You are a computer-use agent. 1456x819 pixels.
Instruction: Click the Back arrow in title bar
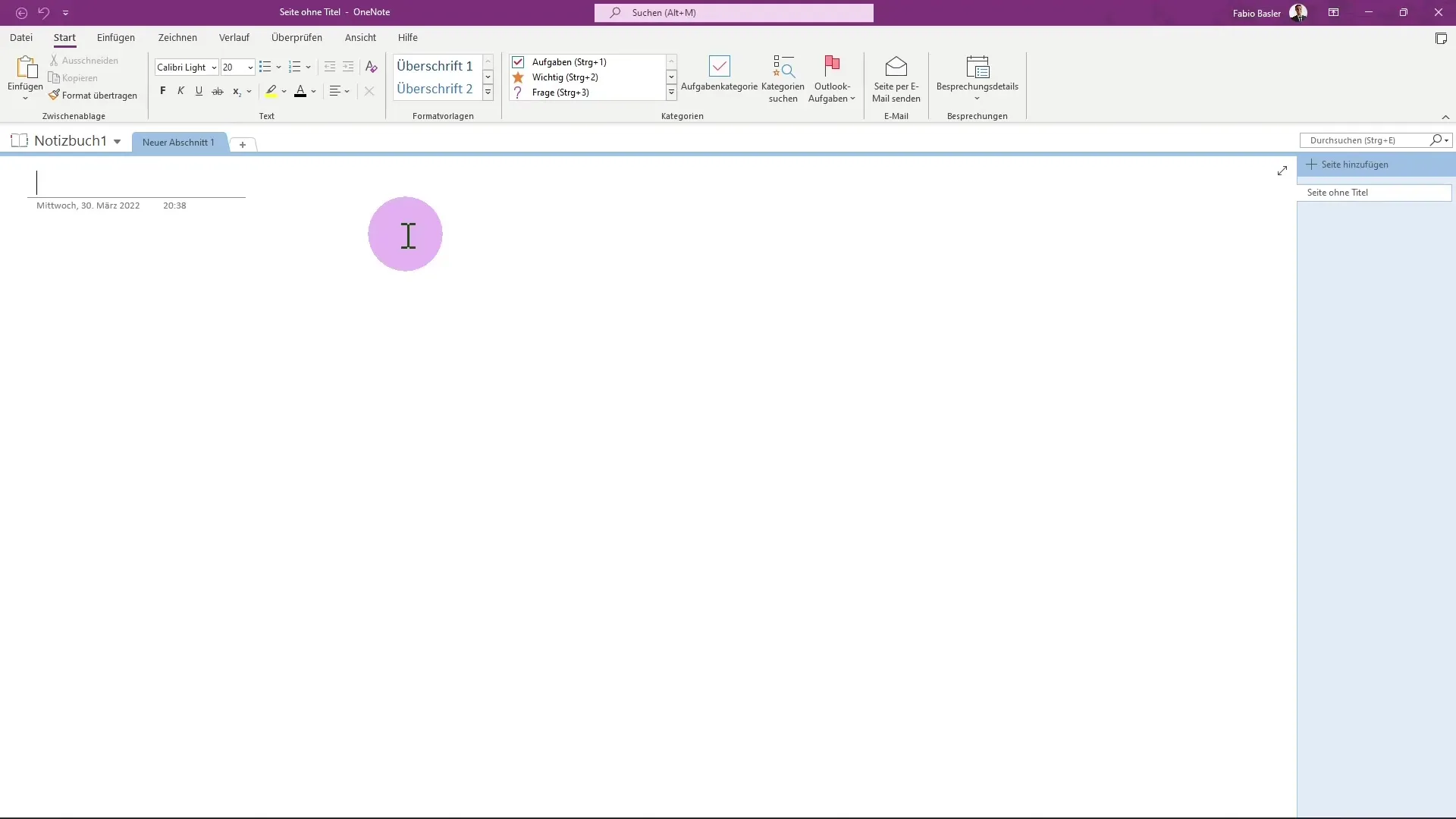pyautogui.click(x=21, y=13)
